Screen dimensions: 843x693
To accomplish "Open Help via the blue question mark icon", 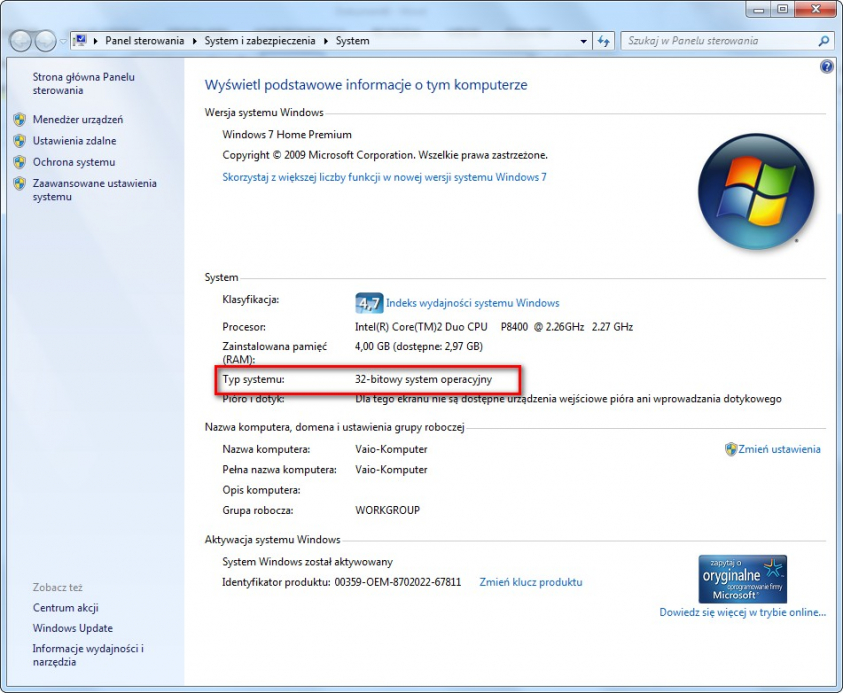I will pyautogui.click(x=826, y=67).
